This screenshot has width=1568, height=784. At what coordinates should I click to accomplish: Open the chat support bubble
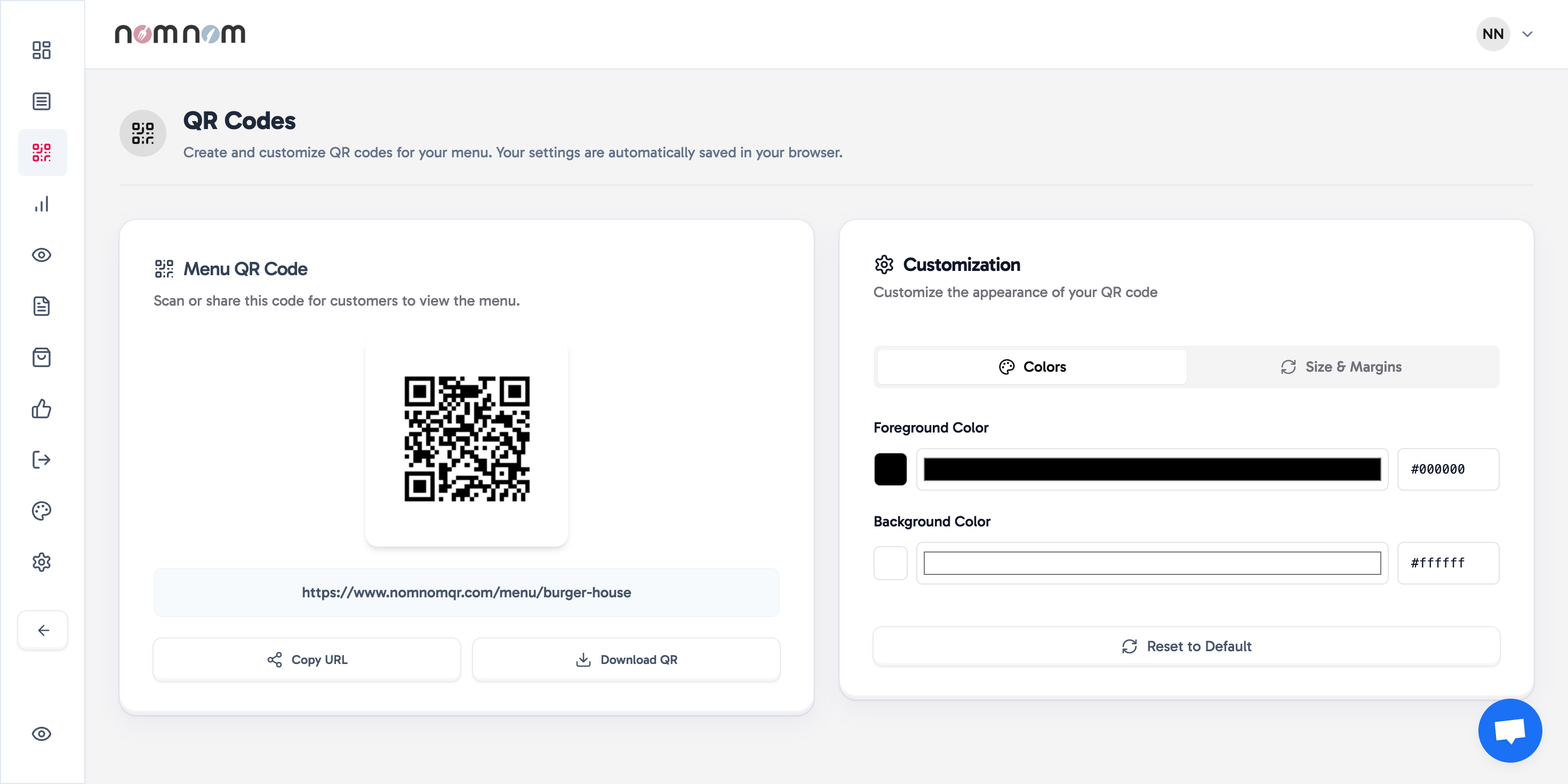(1509, 730)
